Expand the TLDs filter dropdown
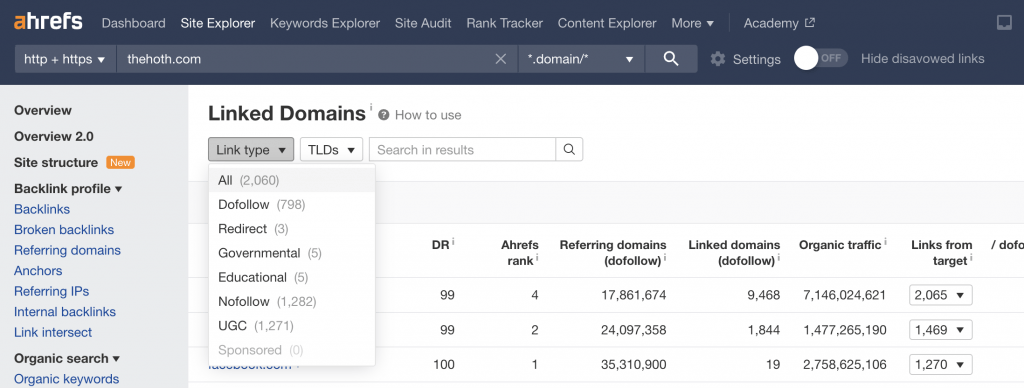Image resolution: width=1024 pixels, height=388 pixels. (x=332, y=150)
